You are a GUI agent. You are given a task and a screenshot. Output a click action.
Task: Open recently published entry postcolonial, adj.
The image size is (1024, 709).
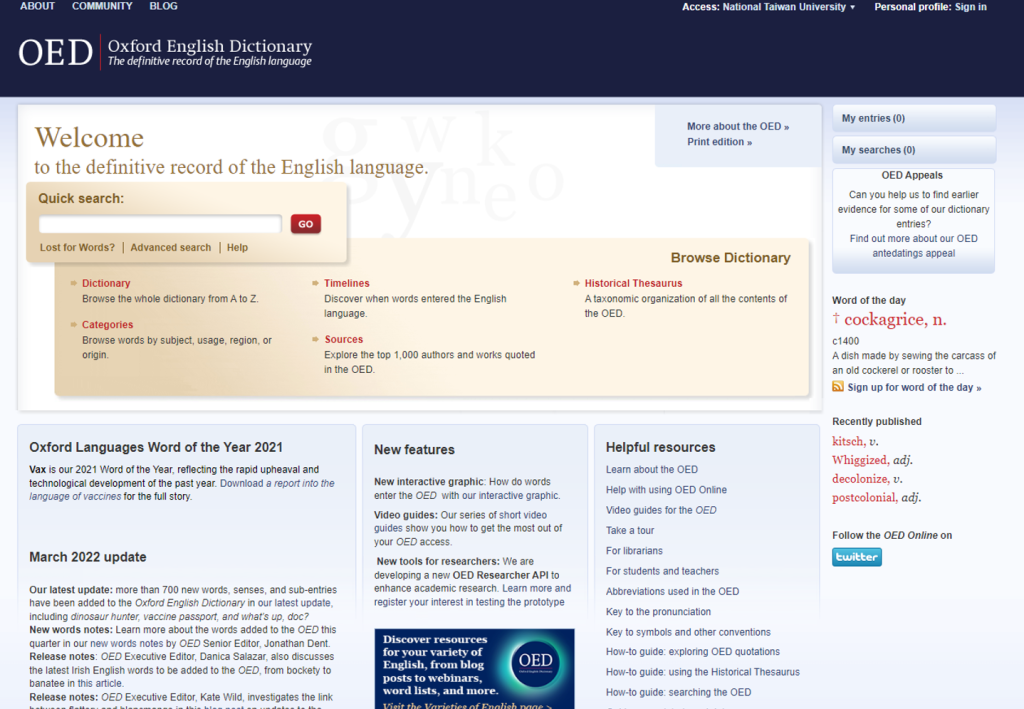pyautogui.click(x=876, y=497)
